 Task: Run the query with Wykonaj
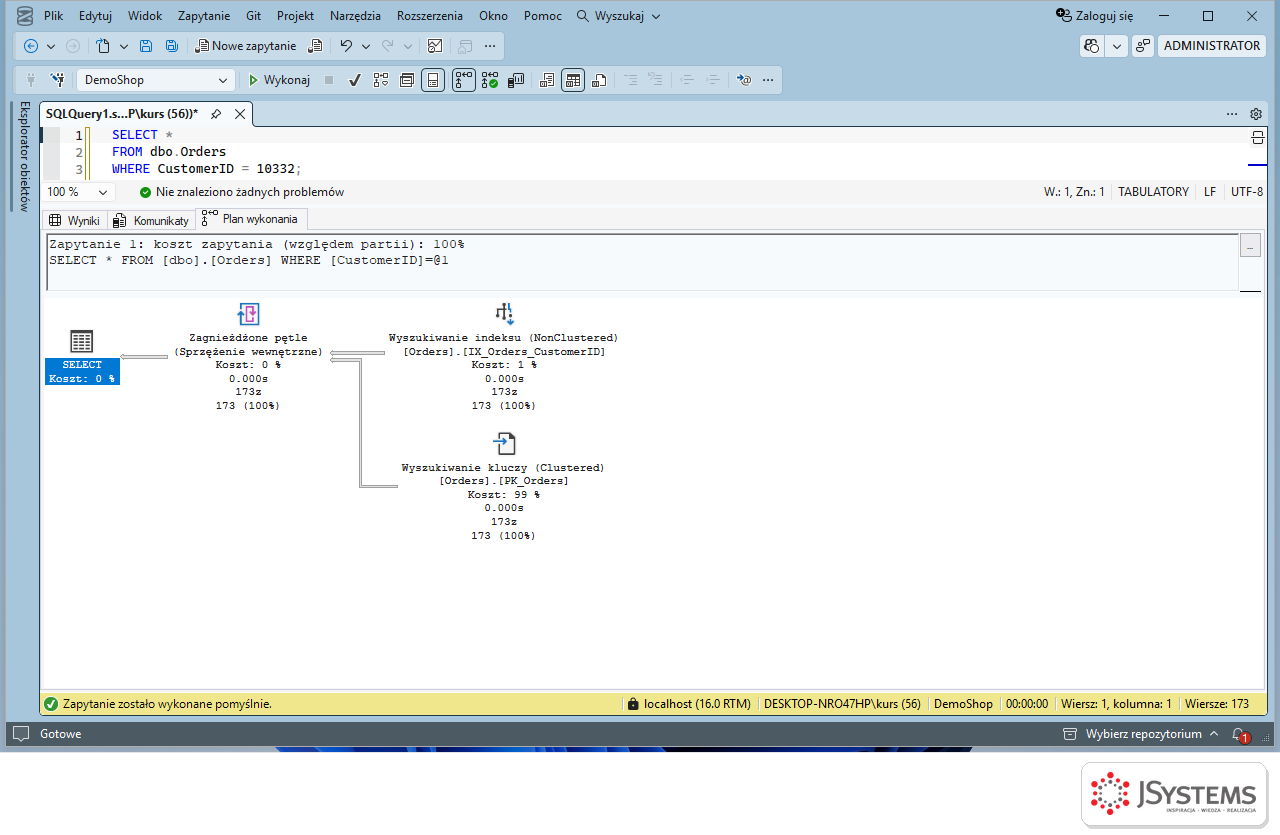coord(279,80)
